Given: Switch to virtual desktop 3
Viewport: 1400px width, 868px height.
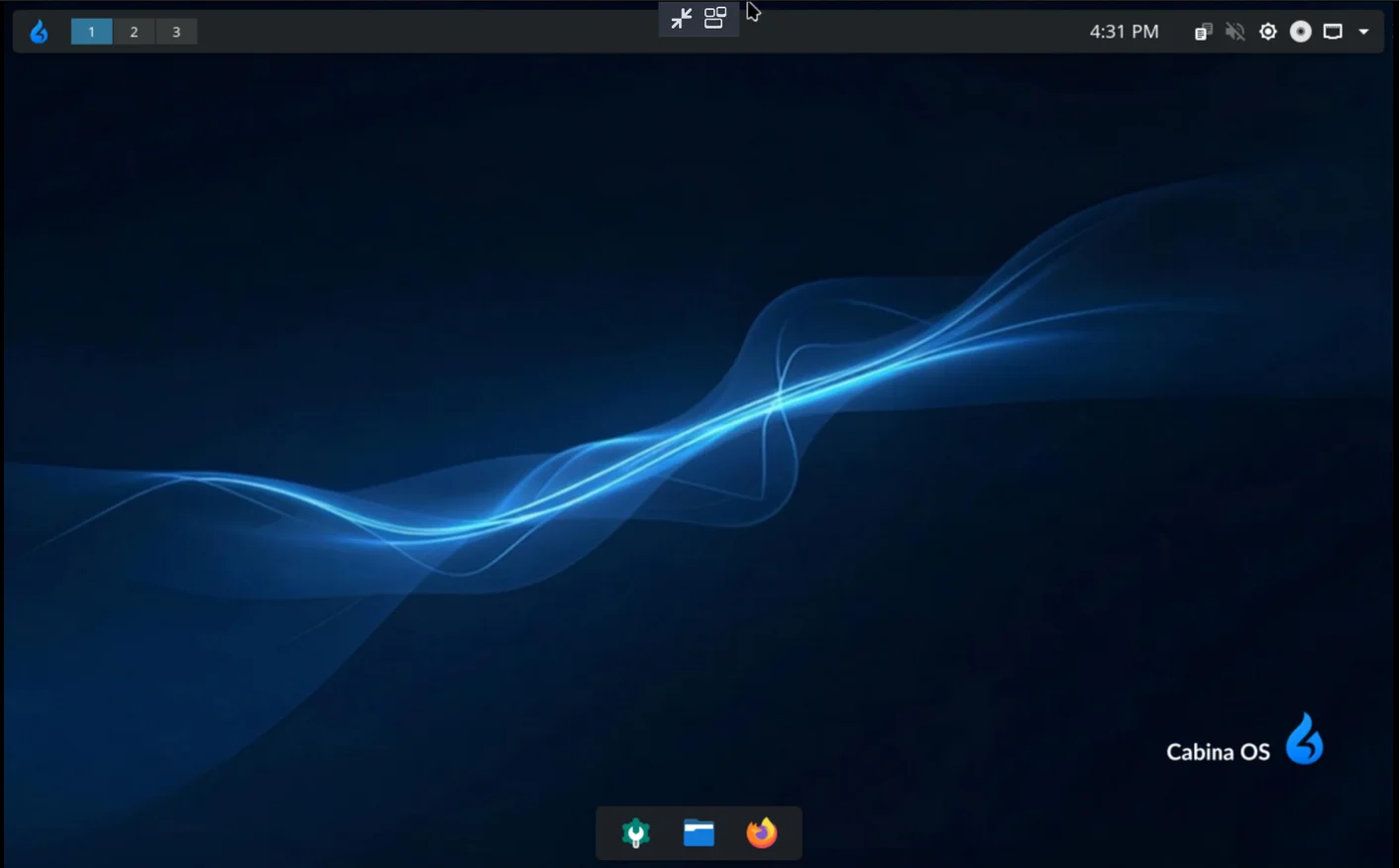Looking at the screenshot, I should coord(176,32).
